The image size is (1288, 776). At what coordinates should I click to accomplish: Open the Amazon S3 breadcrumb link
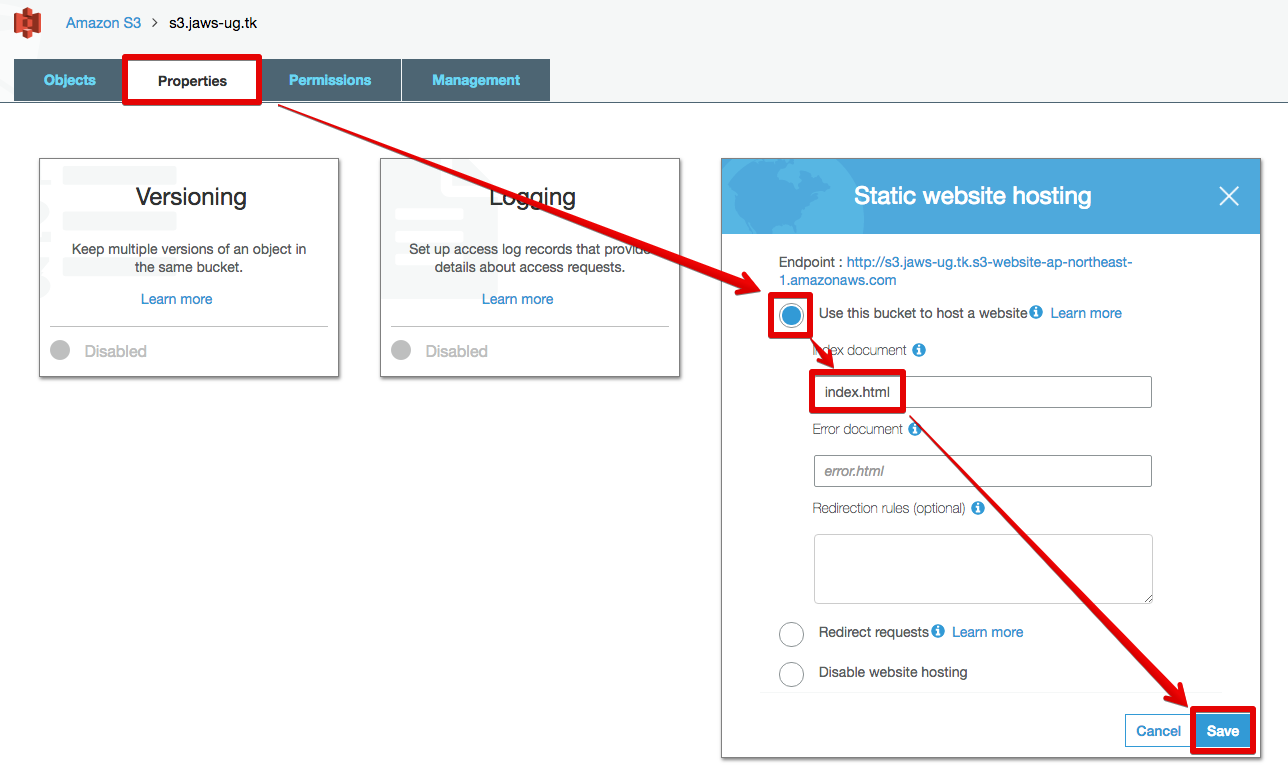103,22
